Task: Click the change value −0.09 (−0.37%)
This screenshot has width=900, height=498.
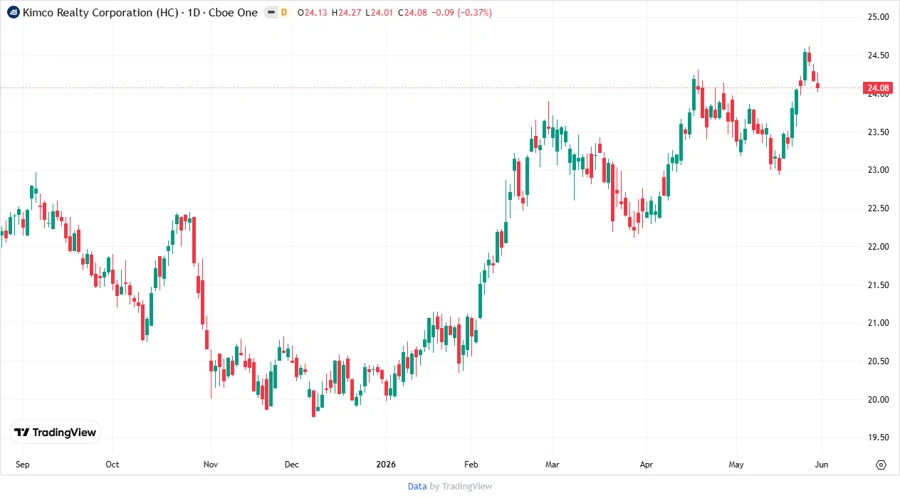Action: 462,13
